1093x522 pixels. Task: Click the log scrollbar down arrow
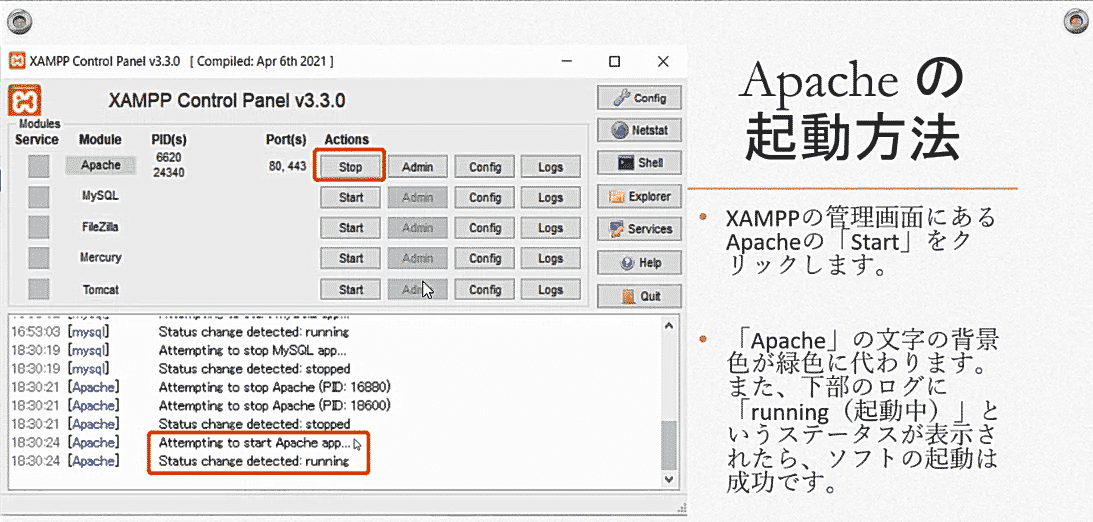click(x=668, y=479)
